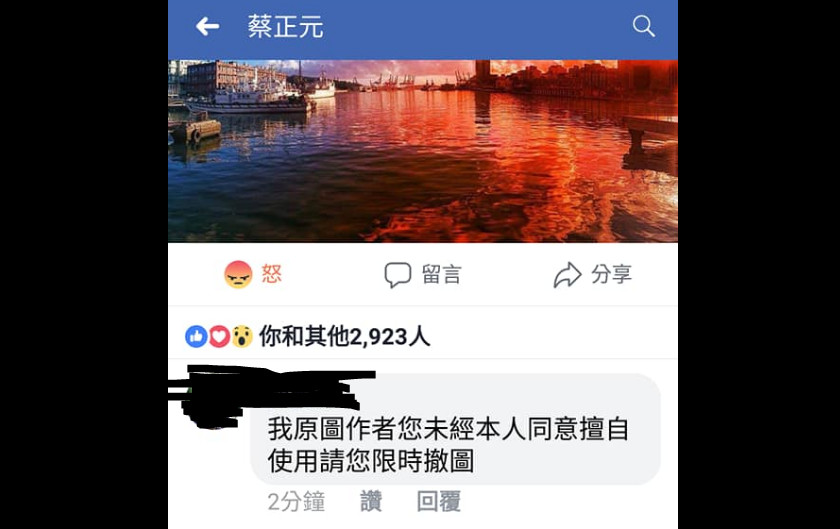
Task: Click 讚 under the comment
Action: pyautogui.click(x=371, y=502)
